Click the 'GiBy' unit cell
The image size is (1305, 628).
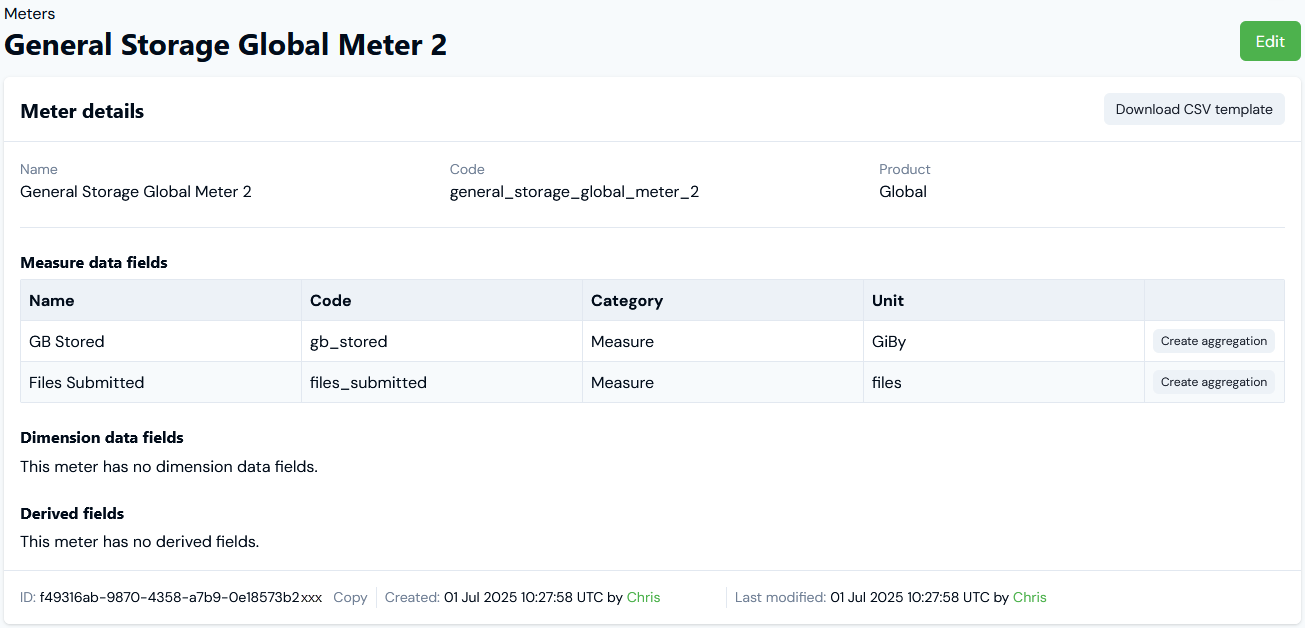tap(1003, 341)
